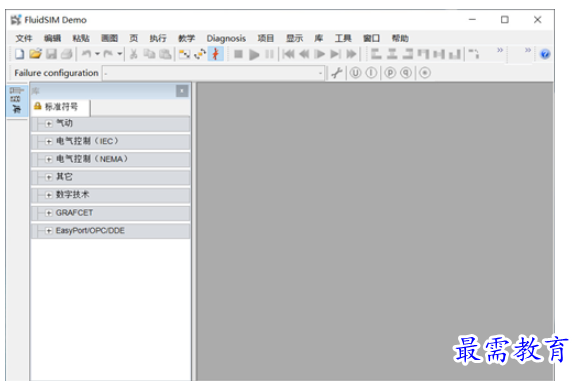This screenshot has width=577, height=381.
Task: Toggle the U voltage measurement icon
Action: [x=355, y=73]
